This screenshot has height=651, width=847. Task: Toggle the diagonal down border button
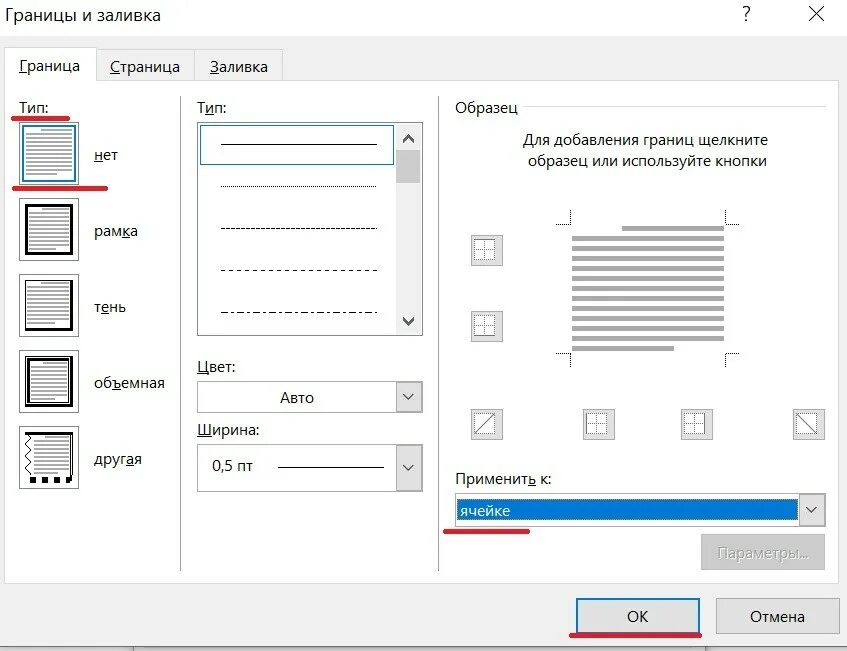[x=809, y=424]
